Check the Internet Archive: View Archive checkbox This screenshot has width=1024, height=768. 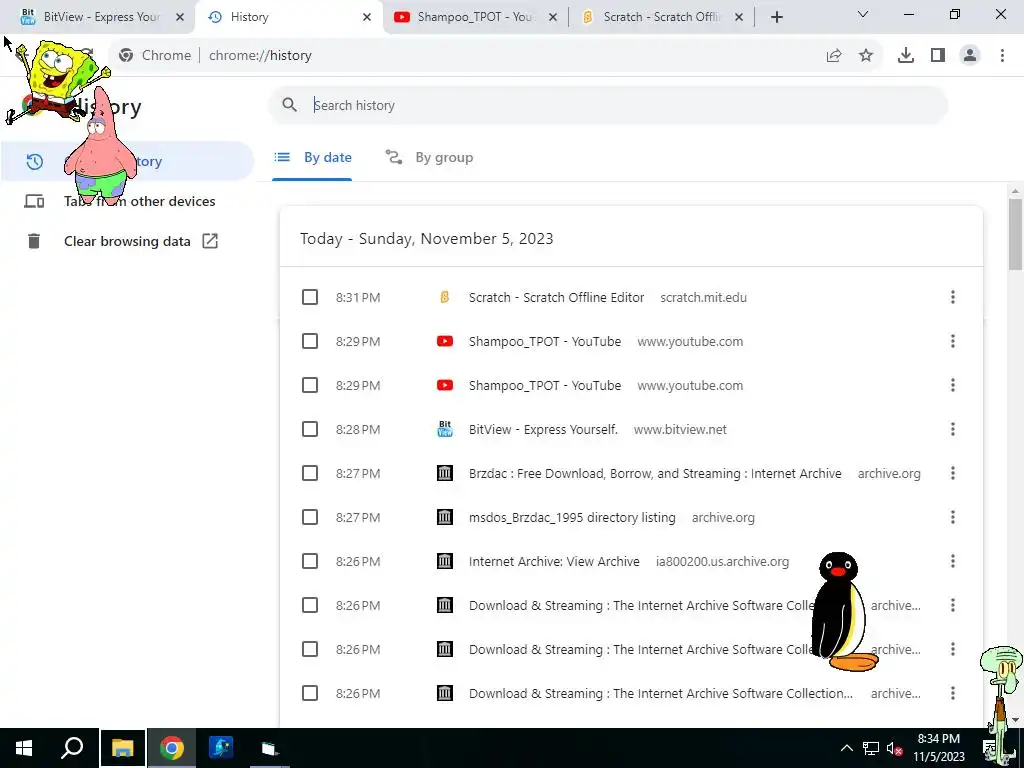(310, 561)
